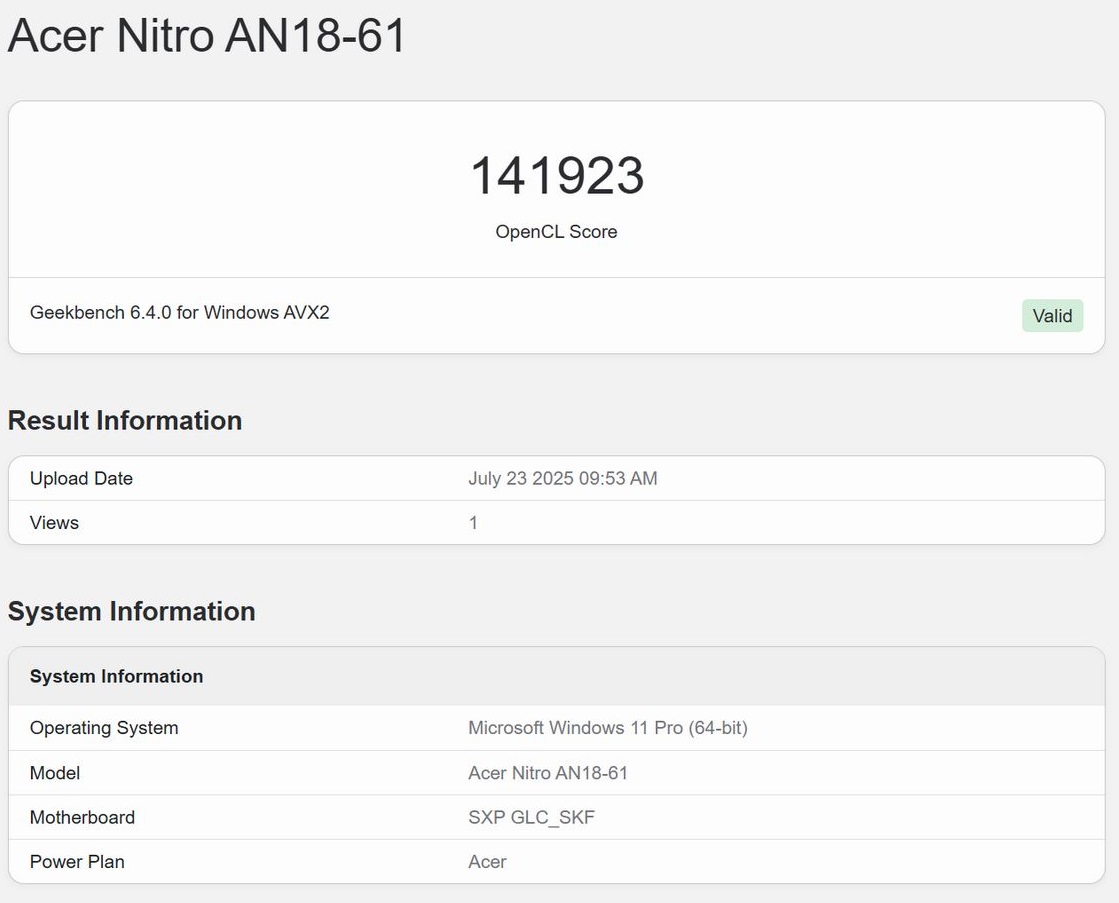Image resolution: width=1119 pixels, height=903 pixels.
Task: Click the large "System Information" section heading
Action: point(131,612)
